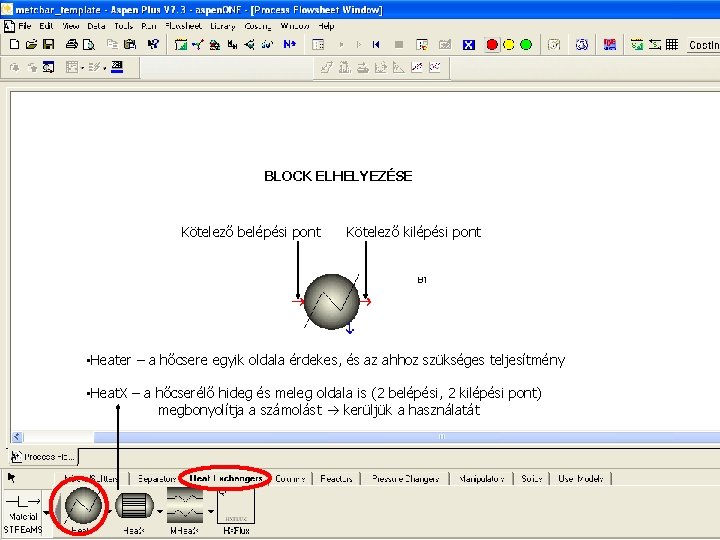Click the B1 block label
Viewport: 720px width, 540px height.
(x=422, y=280)
